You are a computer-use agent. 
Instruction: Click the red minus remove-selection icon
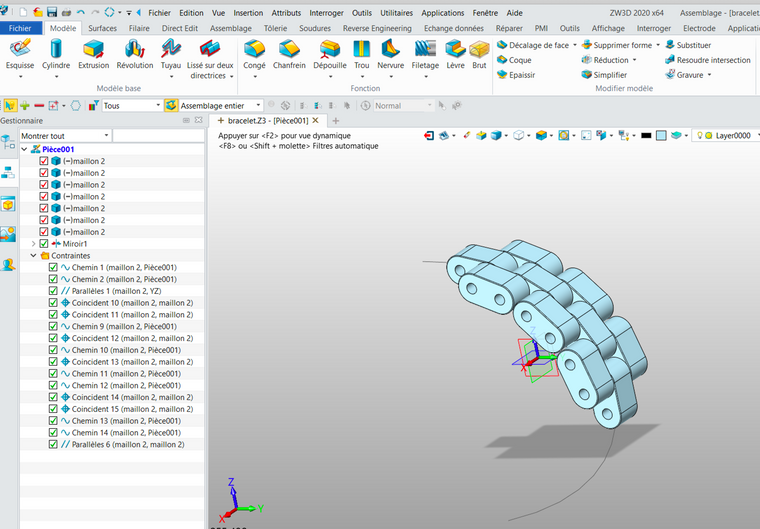point(39,105)
